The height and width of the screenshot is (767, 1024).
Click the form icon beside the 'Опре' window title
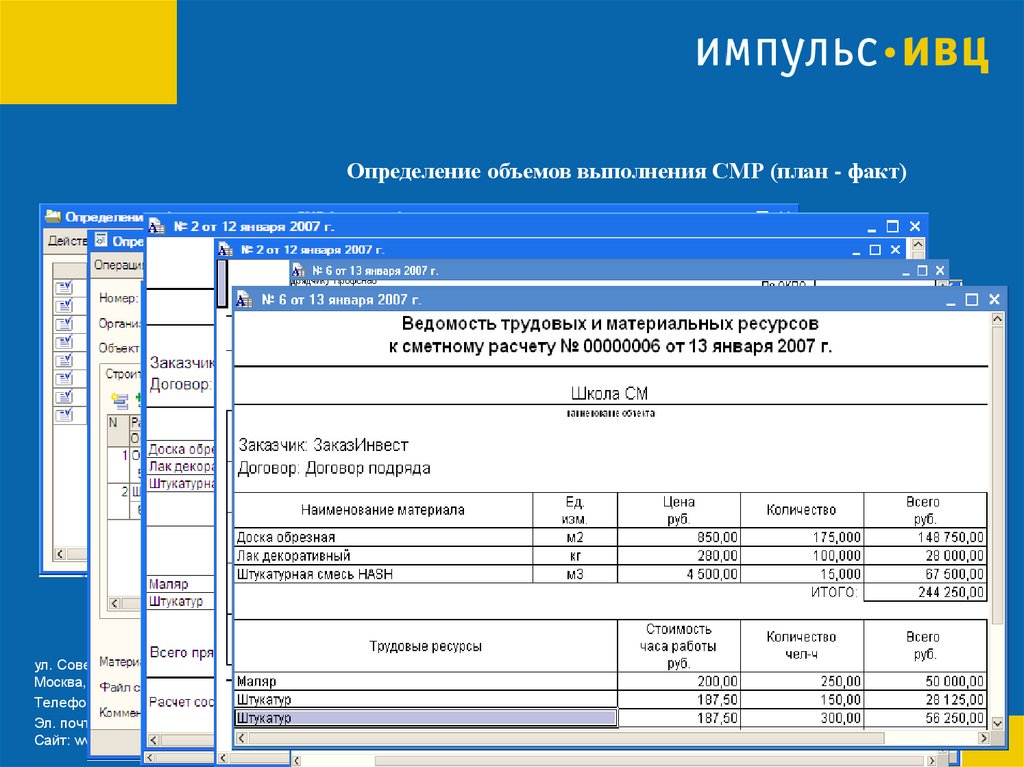coord(101,240)
